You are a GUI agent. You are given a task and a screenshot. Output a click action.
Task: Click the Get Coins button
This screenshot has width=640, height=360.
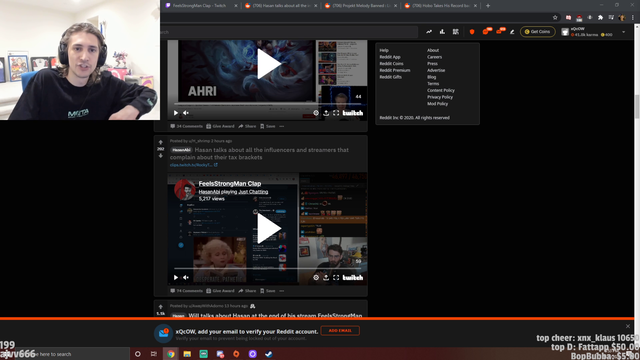click(x=538, y=31)
